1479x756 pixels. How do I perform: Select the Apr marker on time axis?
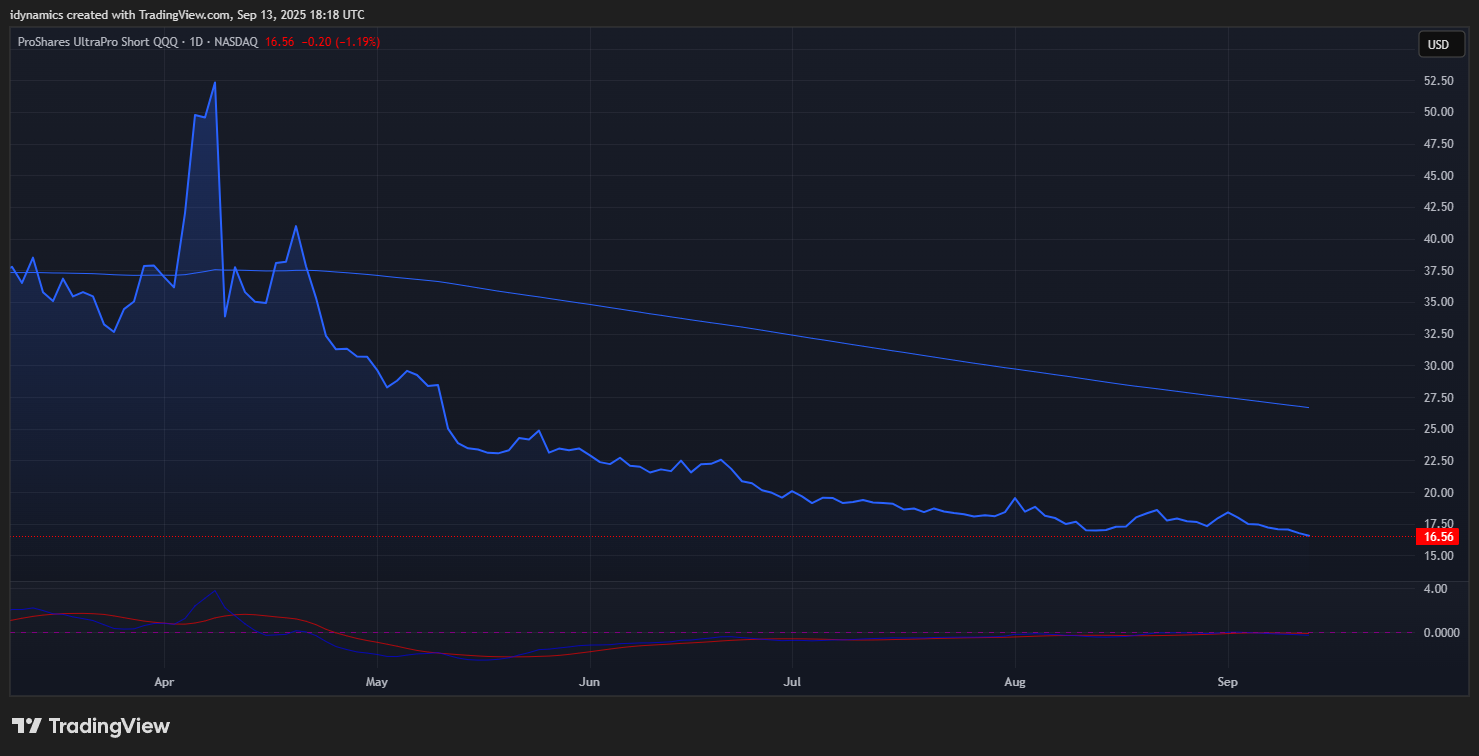(x=165, y=682)
